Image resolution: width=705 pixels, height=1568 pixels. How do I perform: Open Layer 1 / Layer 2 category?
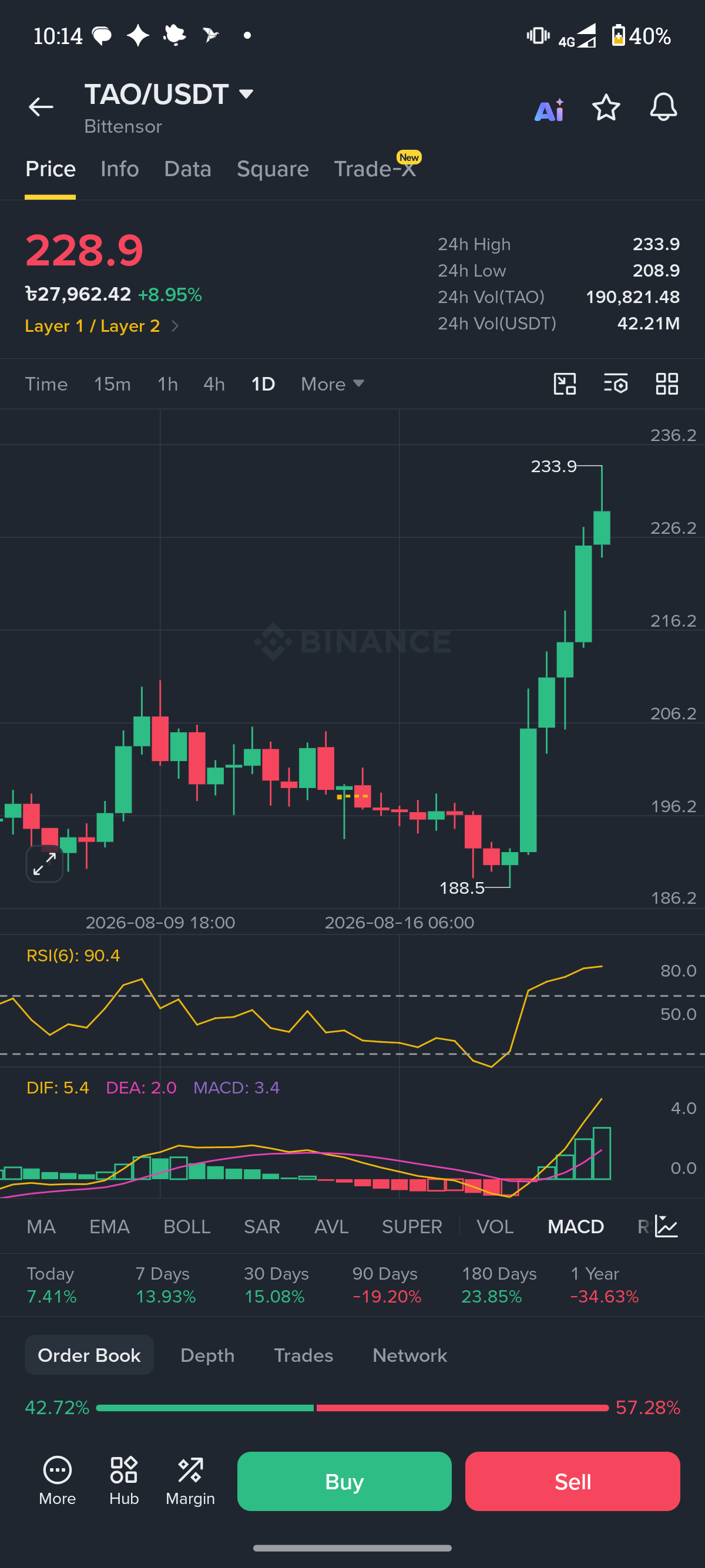coord(102,327)
